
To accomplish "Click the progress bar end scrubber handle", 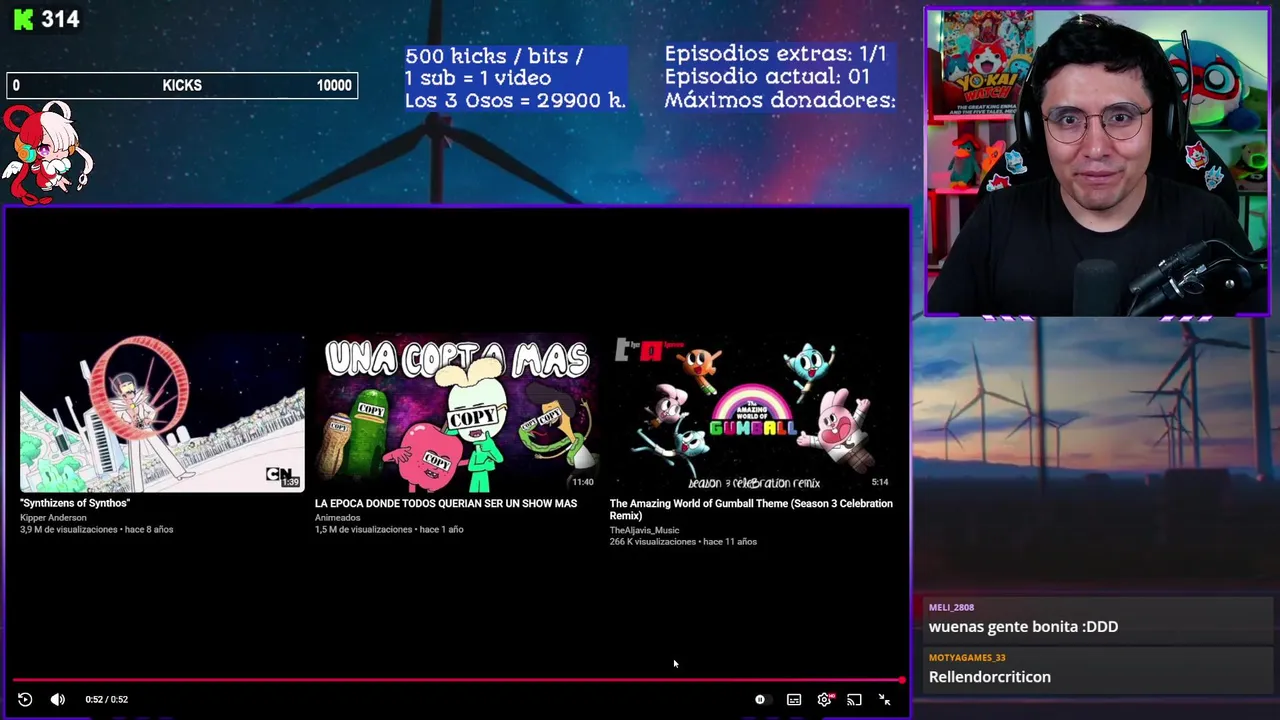I will click(x=902, y=680).
